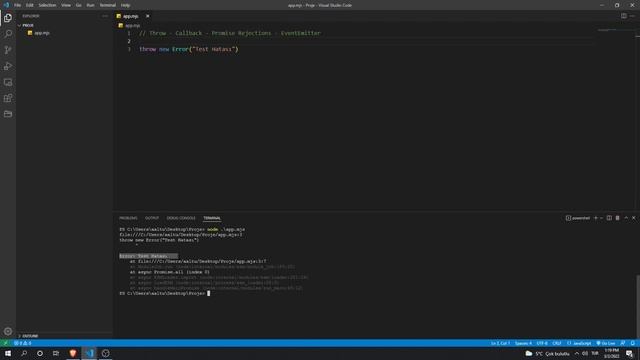
Task: Close the terminal panel
Action: tap(634, 218)
